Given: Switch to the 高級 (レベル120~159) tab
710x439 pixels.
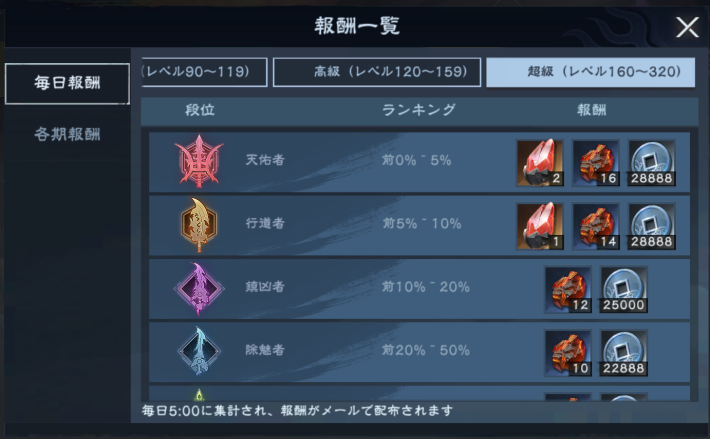Looking at the screenshot, I should pos(377,72).
